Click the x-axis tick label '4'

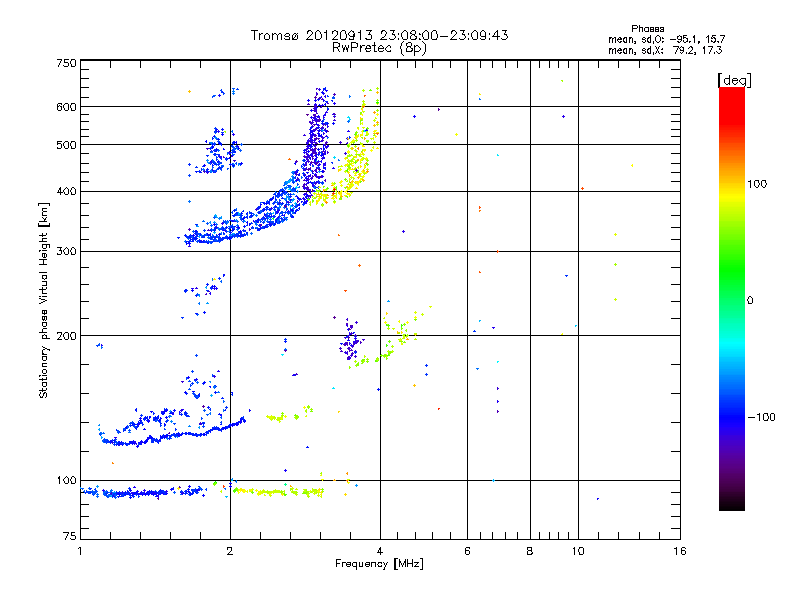380,551
